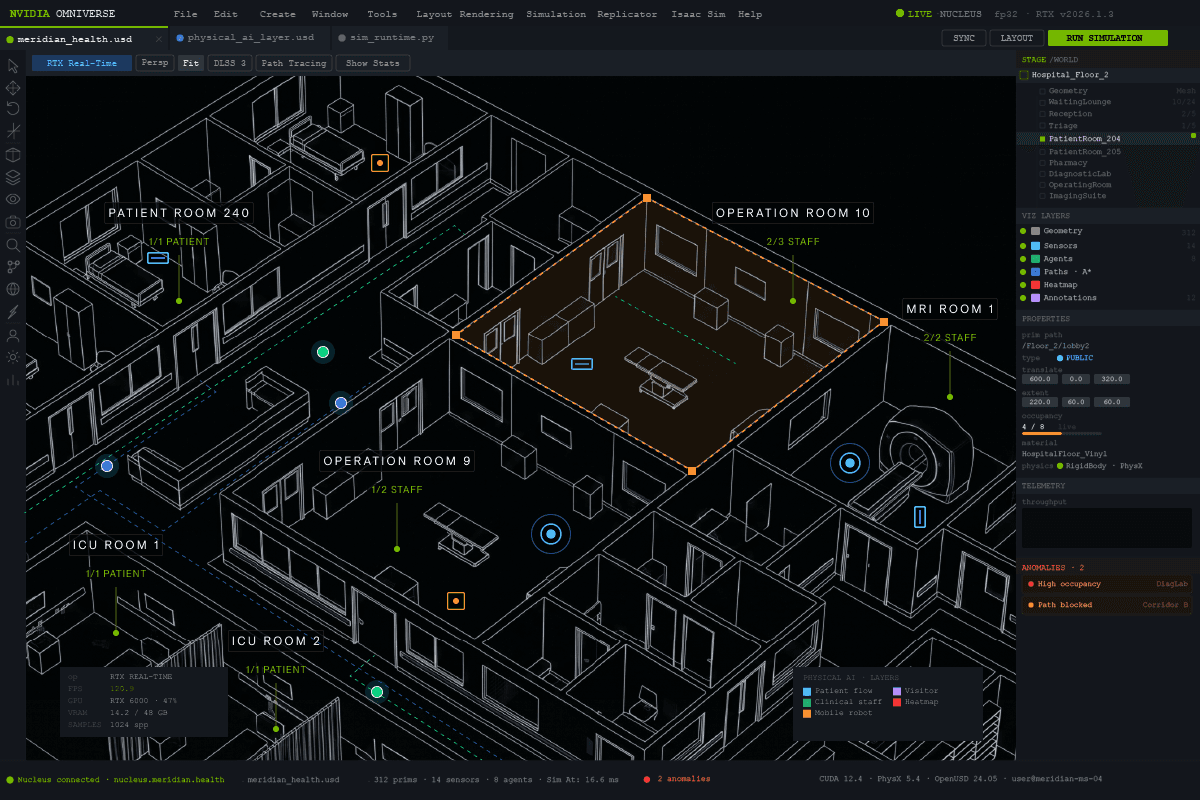Click the bar chart statistics icon
This screenshot has height=800, width=1200.
pyautogui.click(x=13, y=379)
